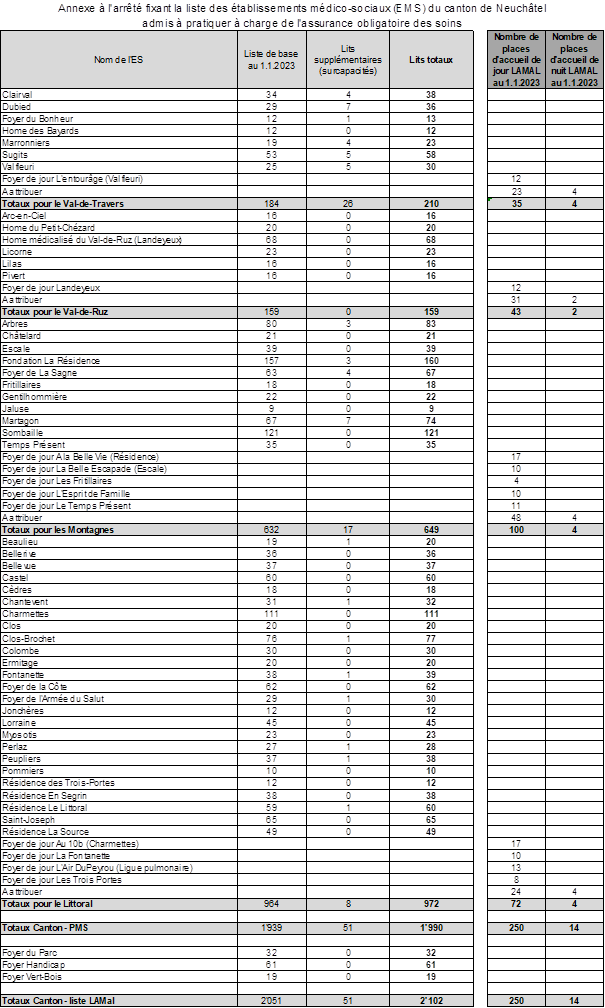Click the 'Myosotis' establishment name
This screenshot has width=605, height=1008.
(x=19, y=735)
